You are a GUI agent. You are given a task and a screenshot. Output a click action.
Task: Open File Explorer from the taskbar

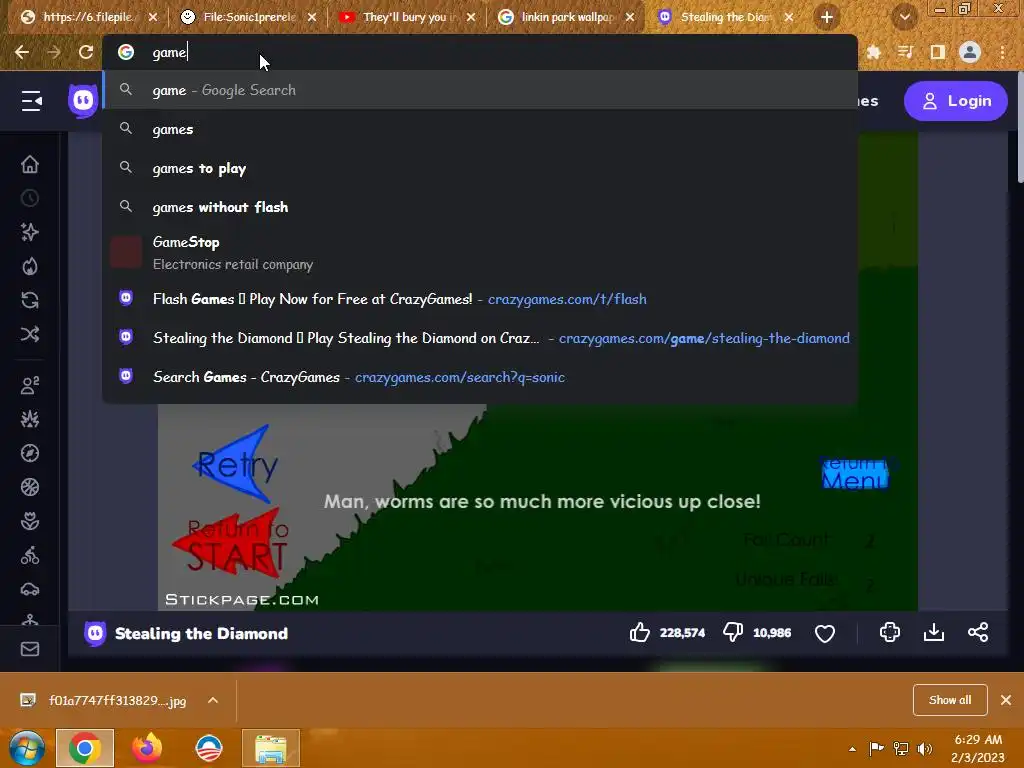[271, 748]
